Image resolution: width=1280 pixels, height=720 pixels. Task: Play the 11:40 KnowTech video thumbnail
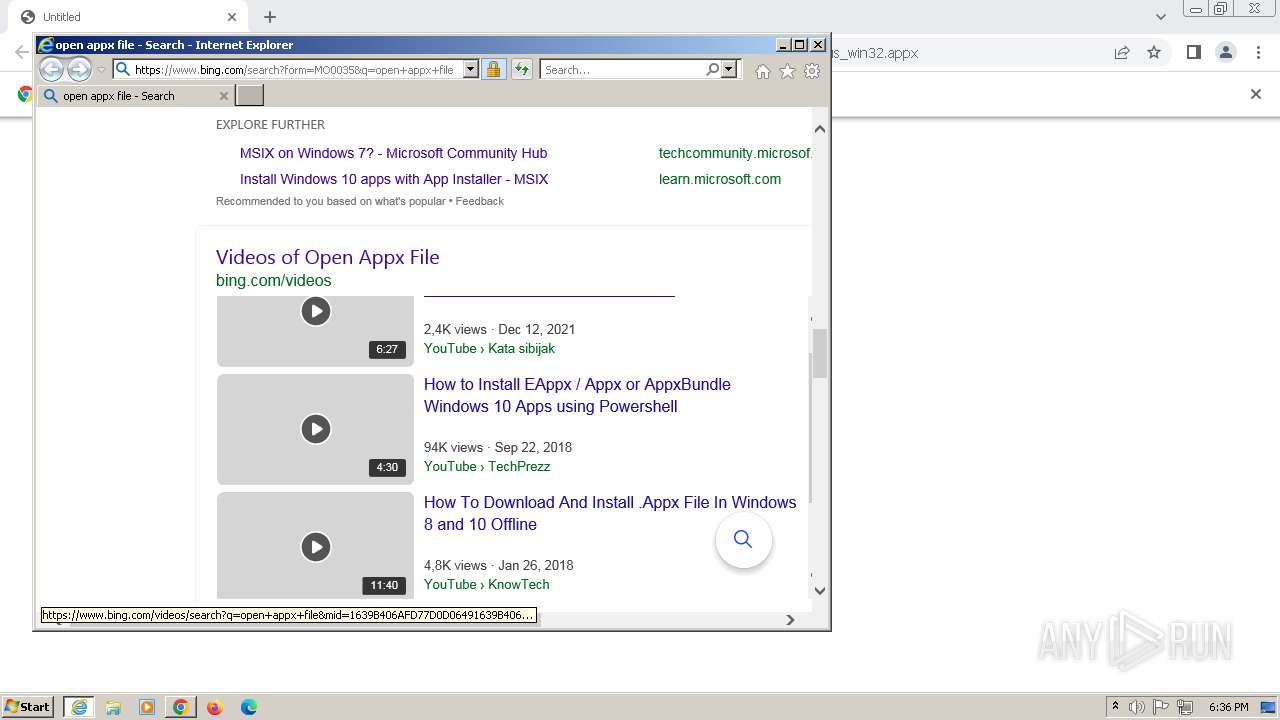tap(315, 546)
